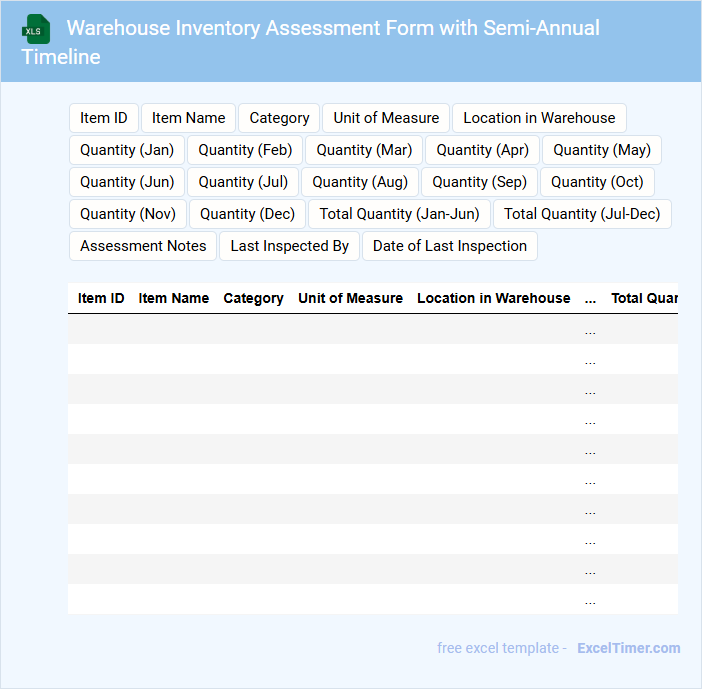
Task: Select the Total Quantity (Jan-Jun) tag
Action: click(x=399, y=214)
